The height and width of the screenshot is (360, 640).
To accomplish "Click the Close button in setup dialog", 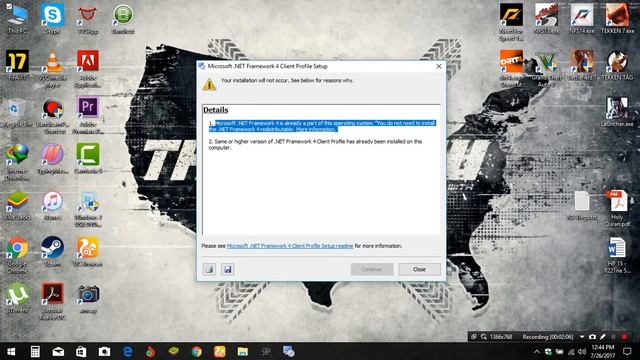I will click(419, 269).
